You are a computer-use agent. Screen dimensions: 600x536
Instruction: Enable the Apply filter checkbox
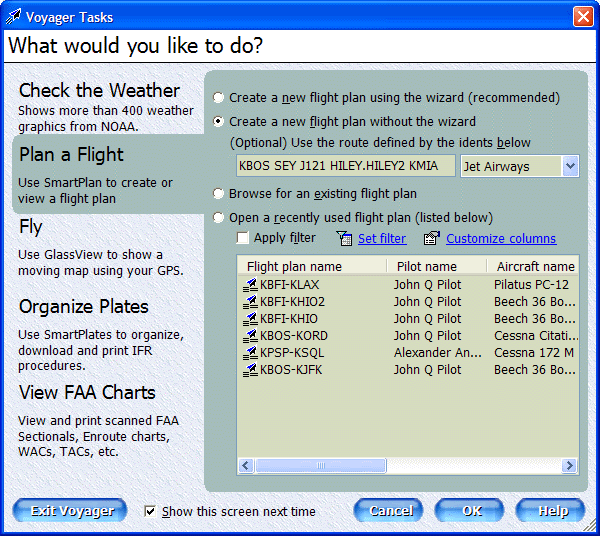click(243, 238)
